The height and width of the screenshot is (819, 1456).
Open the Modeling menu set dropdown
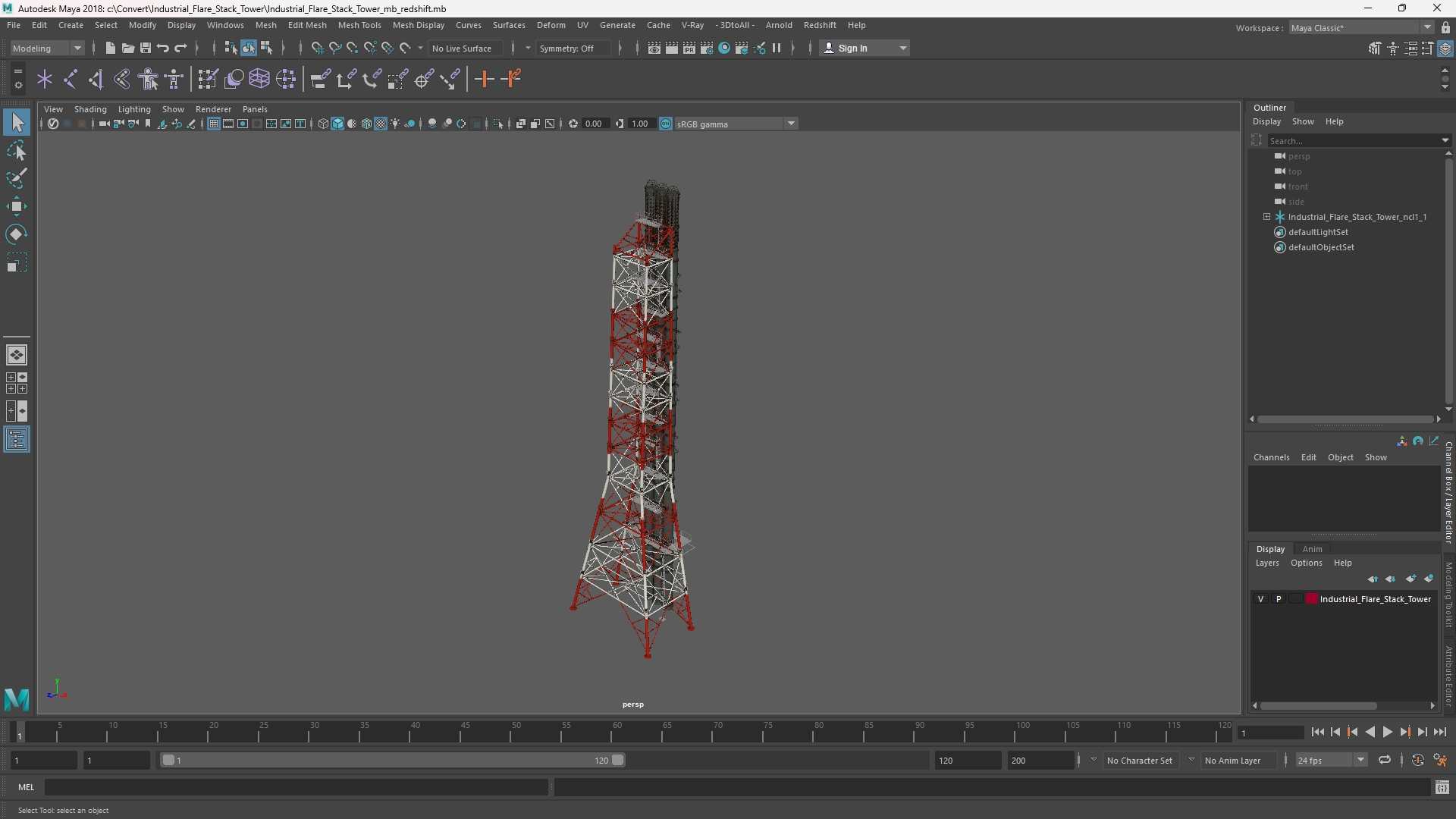(x=47, y=48)
